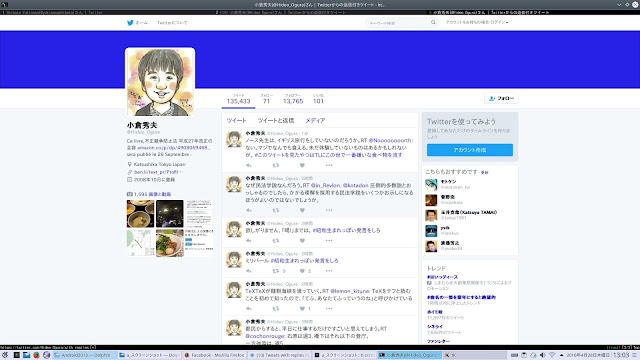
Task: Like the TeXTeX tweet with 1 like
Action: coord(302,309)
